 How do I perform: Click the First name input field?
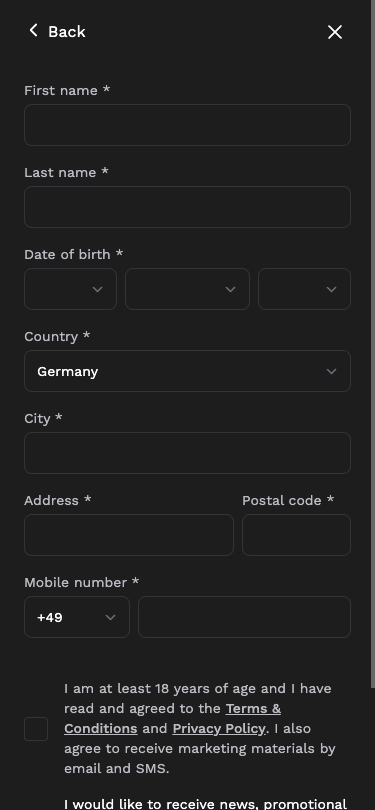pyautogui.click(x=188, y=125)
